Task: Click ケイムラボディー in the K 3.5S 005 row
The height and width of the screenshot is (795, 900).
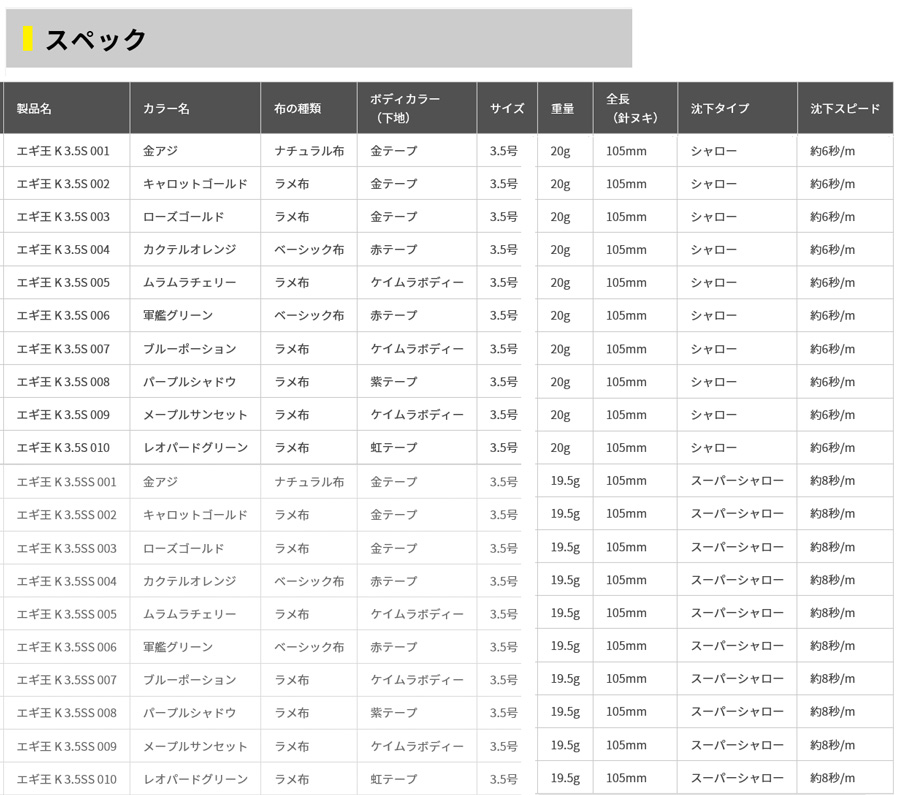Action: pos(417,282)
